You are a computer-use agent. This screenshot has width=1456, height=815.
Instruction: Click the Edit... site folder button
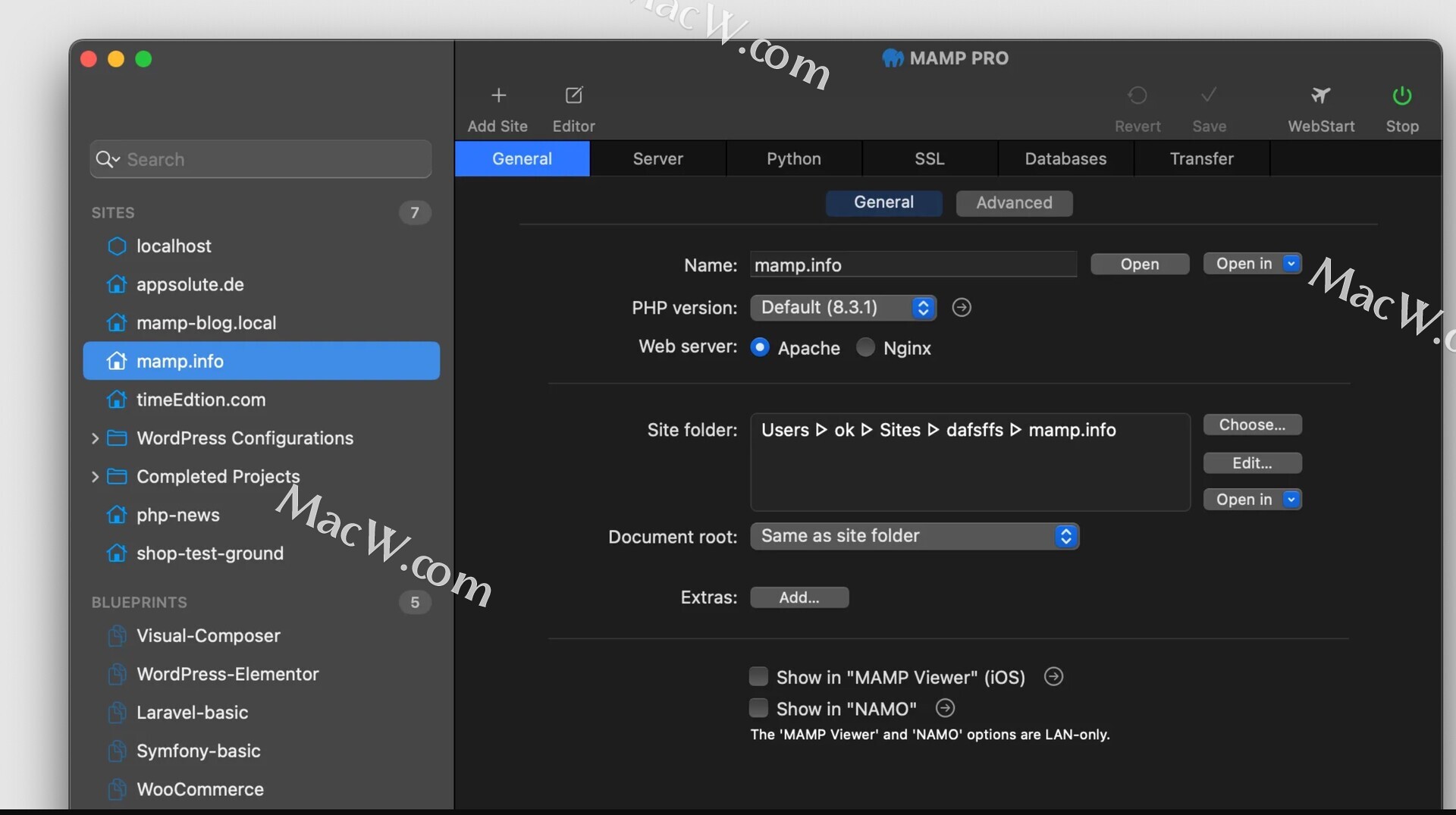1253,462
